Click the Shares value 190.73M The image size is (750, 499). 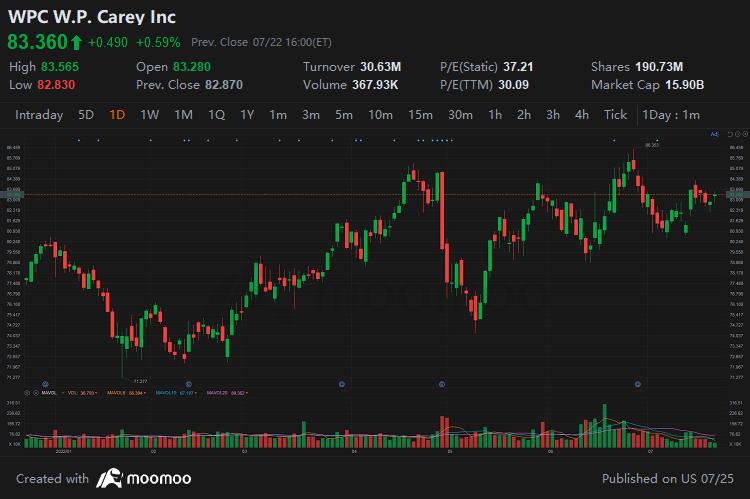(659, 67)
